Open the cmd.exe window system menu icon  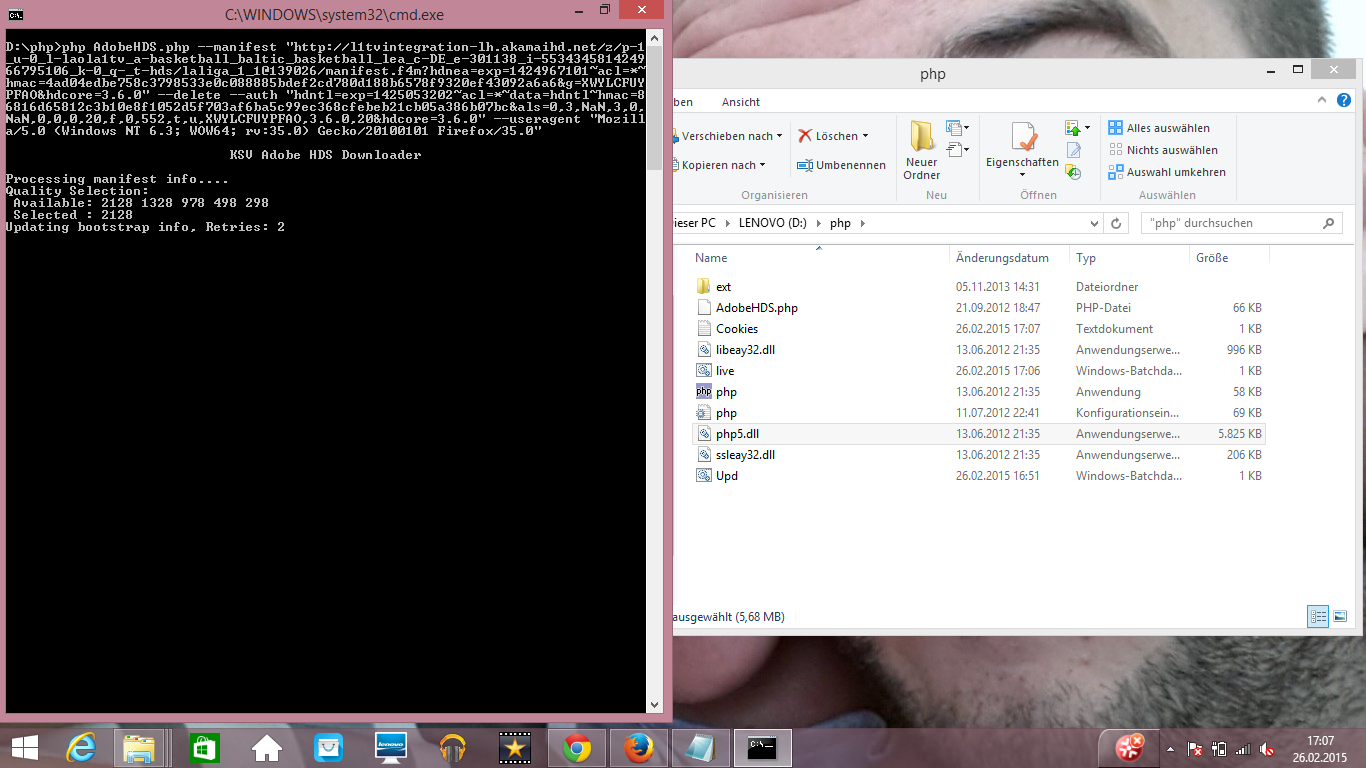pos(16,14)
